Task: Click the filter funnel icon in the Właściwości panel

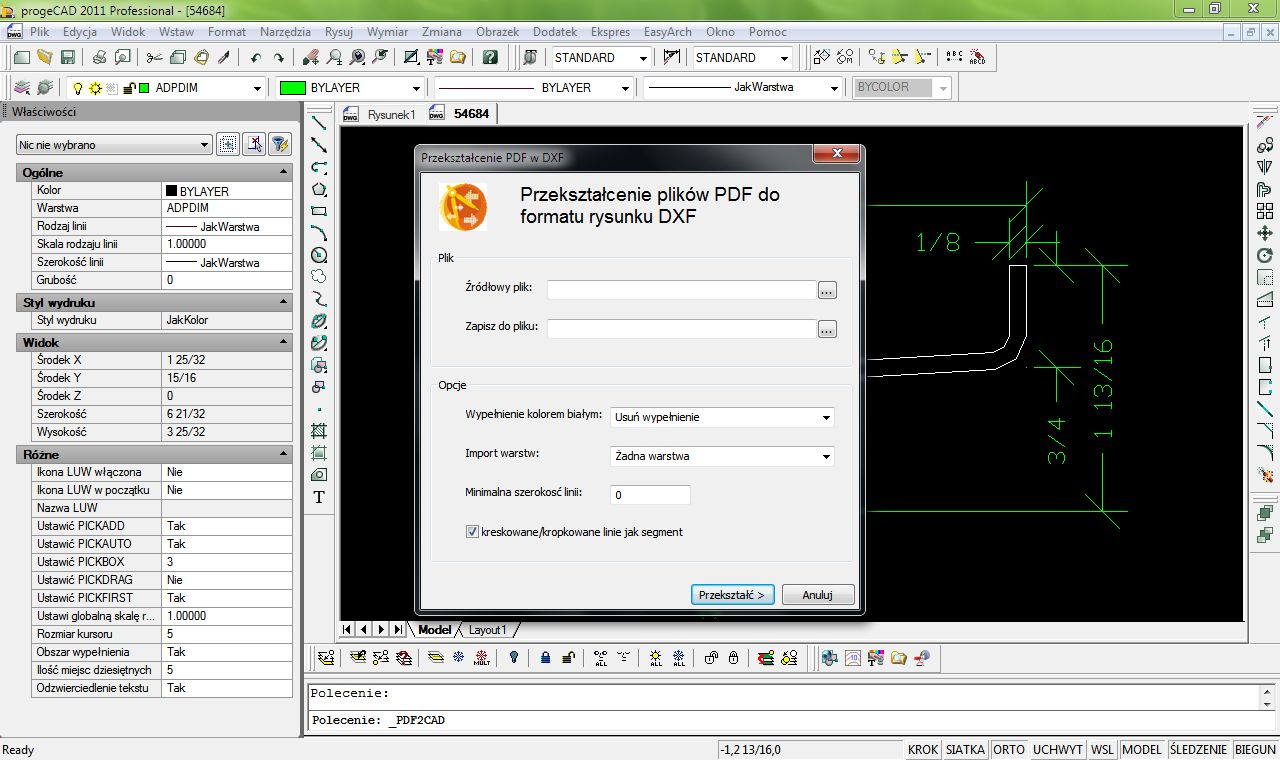Action: pyautogui.click(x=280, y=144)
